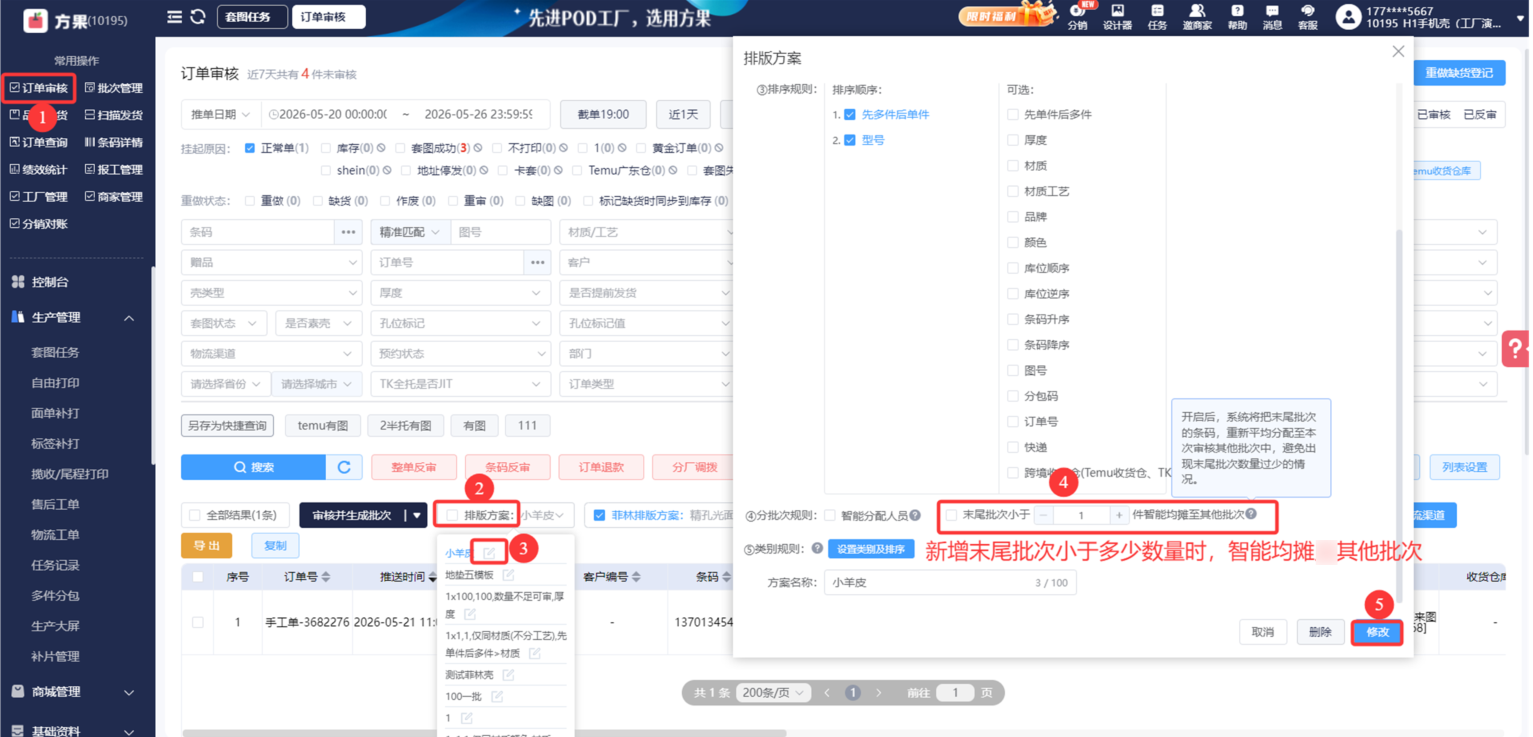
Task: Click the help icon after 件智能均摊至其他批次
Action: pyautogui.click(x=1251, y=514)
